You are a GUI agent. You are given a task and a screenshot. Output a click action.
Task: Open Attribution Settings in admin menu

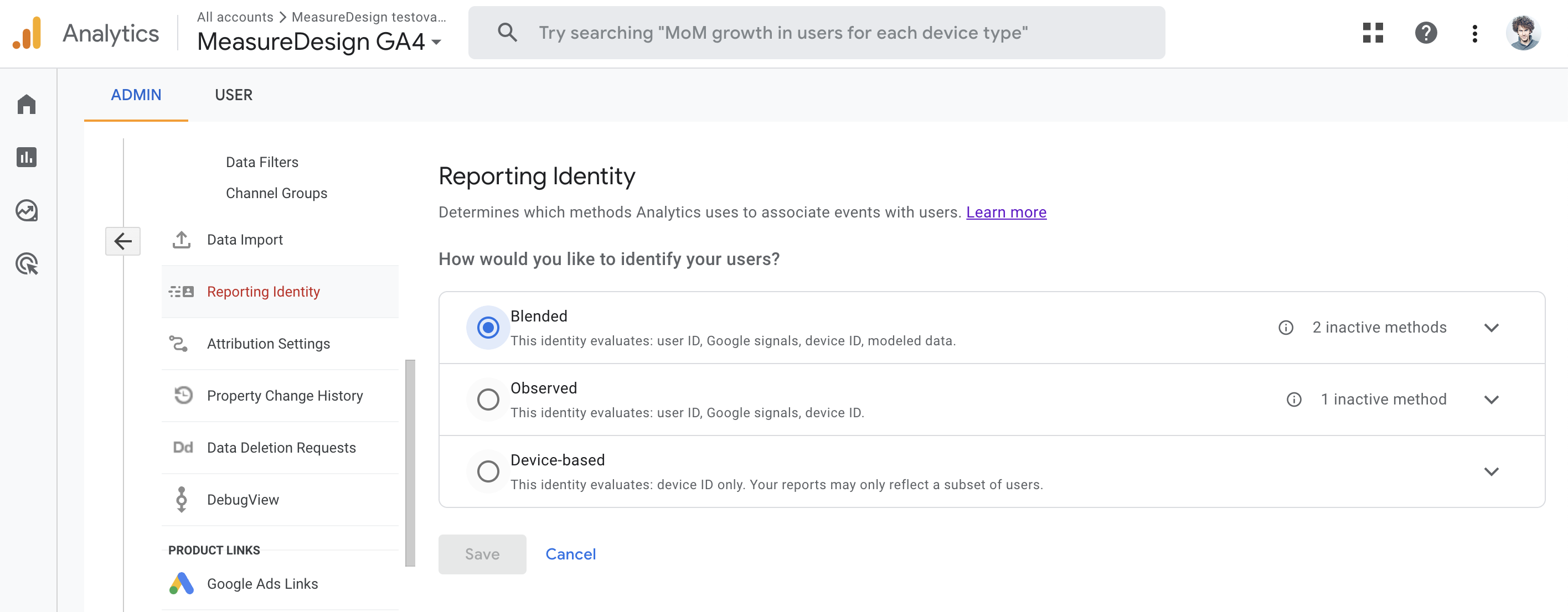click(x=268, y=344)
